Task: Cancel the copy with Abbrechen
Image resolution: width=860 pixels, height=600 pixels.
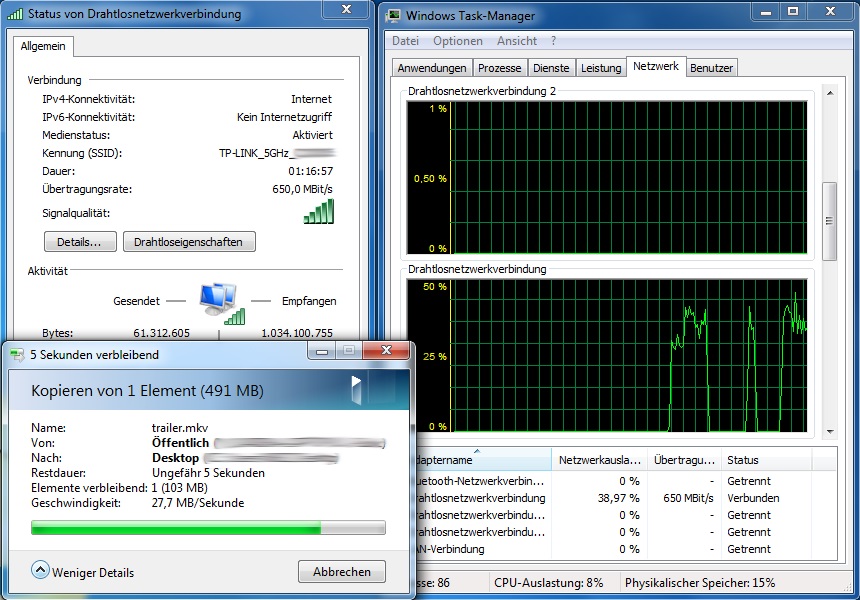Action: pyautogui.click(x=342, y=571)
